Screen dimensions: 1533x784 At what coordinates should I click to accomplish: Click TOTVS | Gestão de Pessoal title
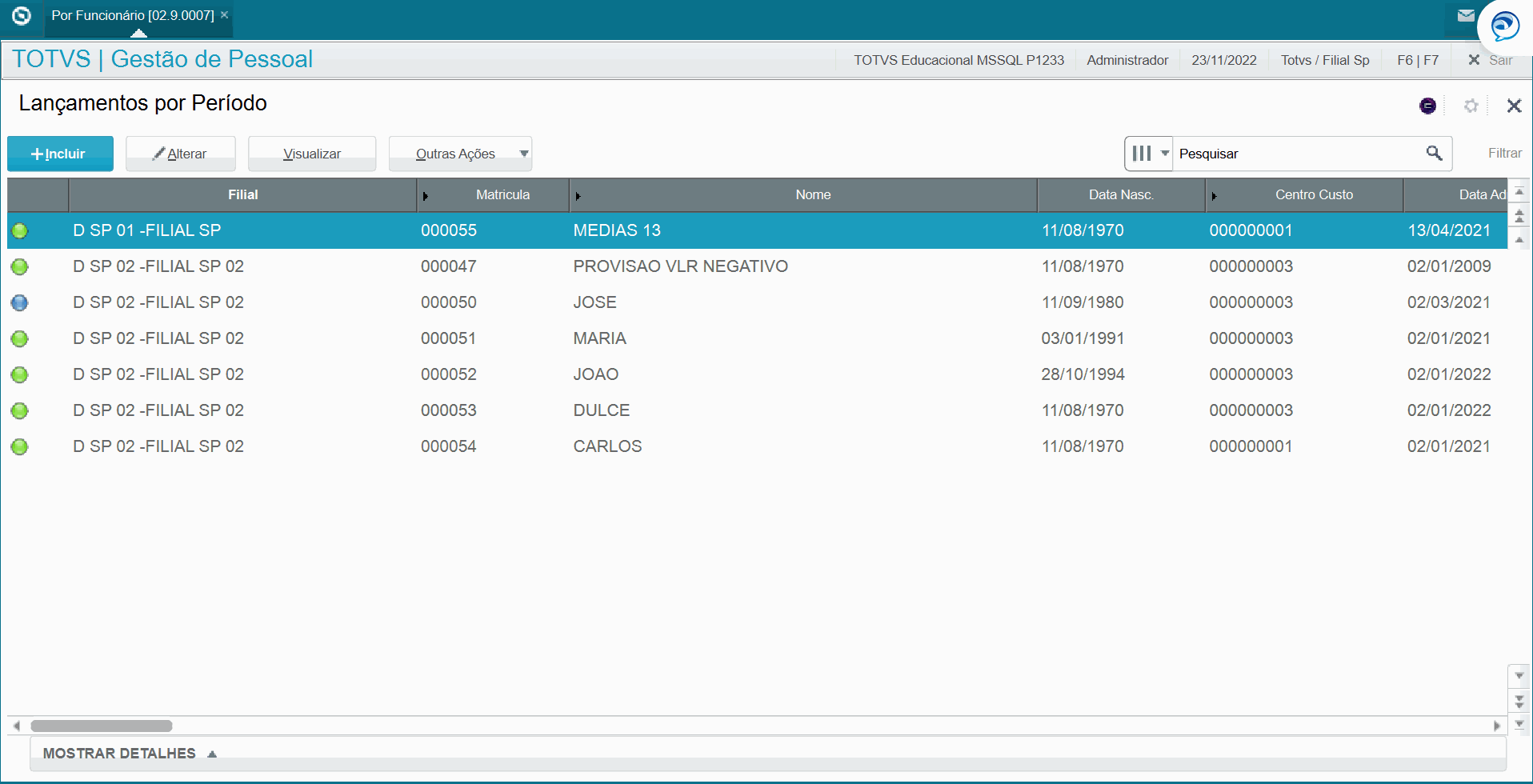click(162, 59)
